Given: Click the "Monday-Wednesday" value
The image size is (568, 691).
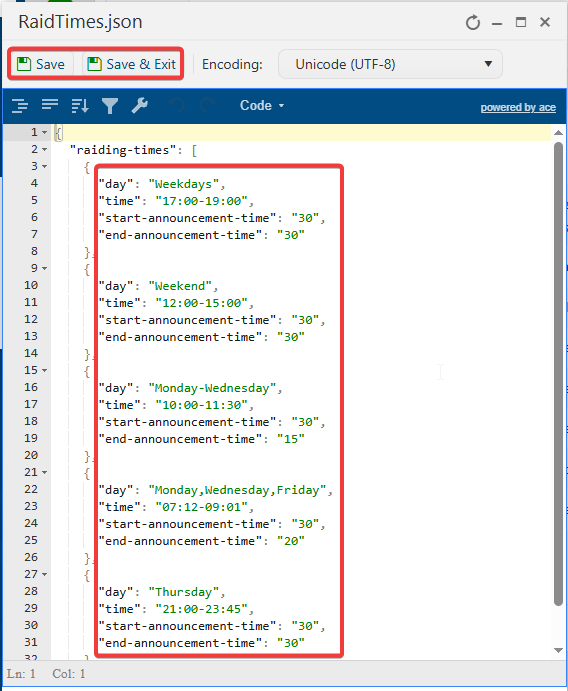Looking at the screenshot, I should [212, 388].
